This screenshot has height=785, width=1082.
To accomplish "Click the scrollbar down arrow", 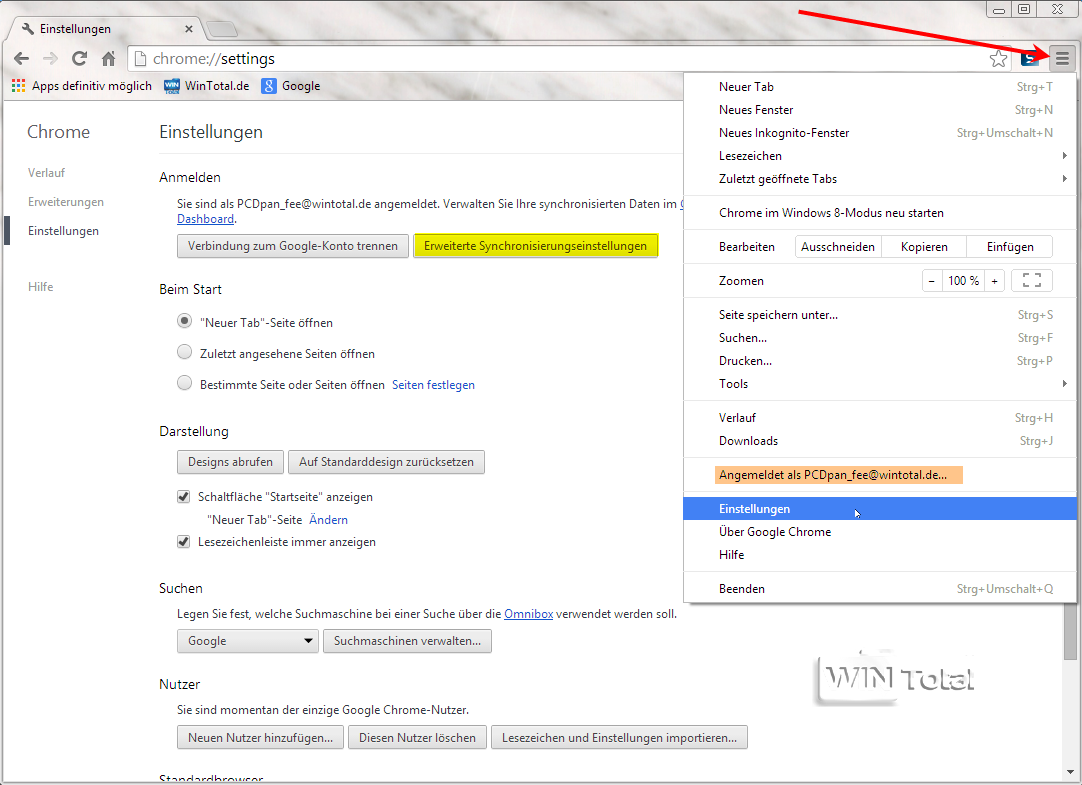I will (x=1070, y=772).
